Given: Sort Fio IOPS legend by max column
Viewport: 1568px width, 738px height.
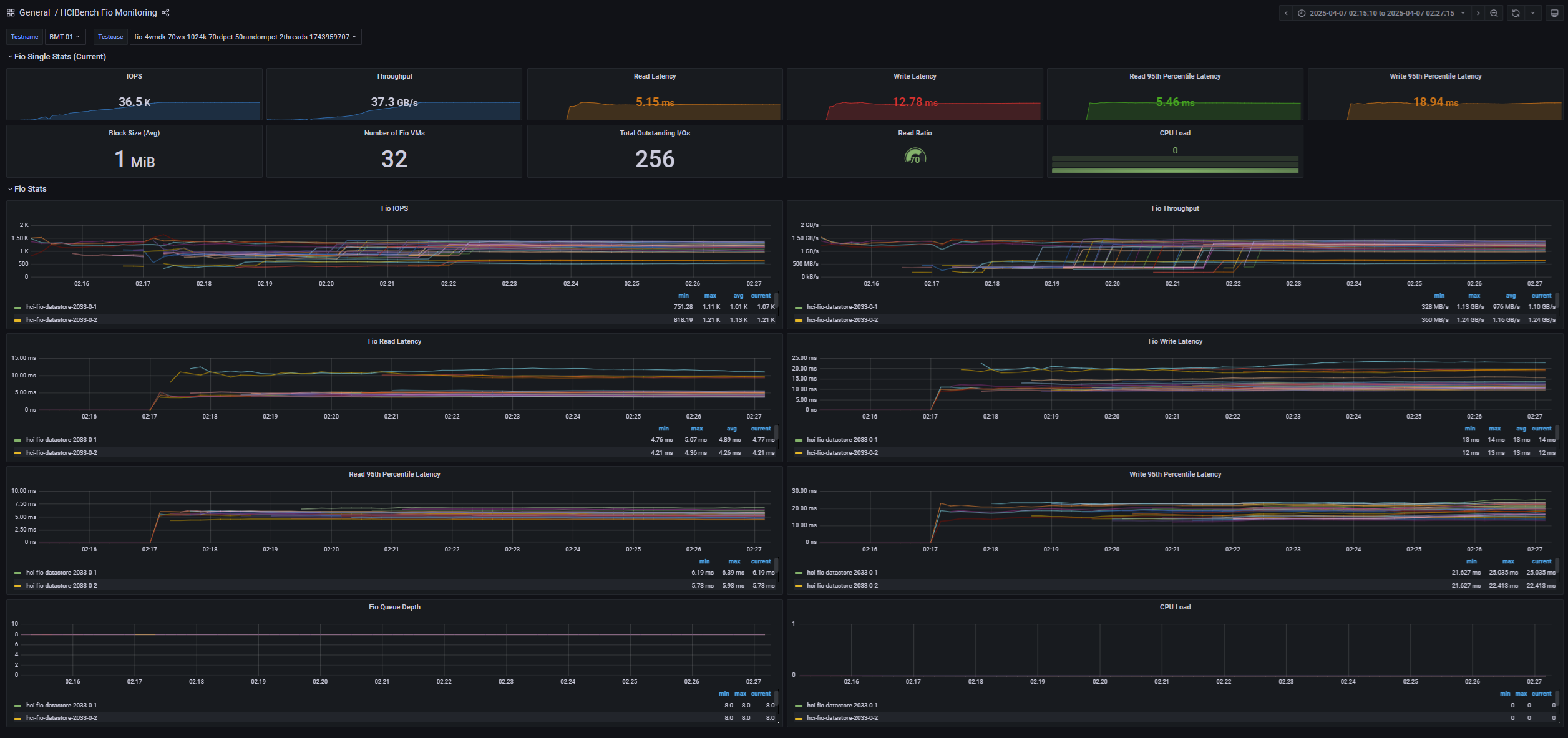Looking at the screenshot, I should 710,296.
